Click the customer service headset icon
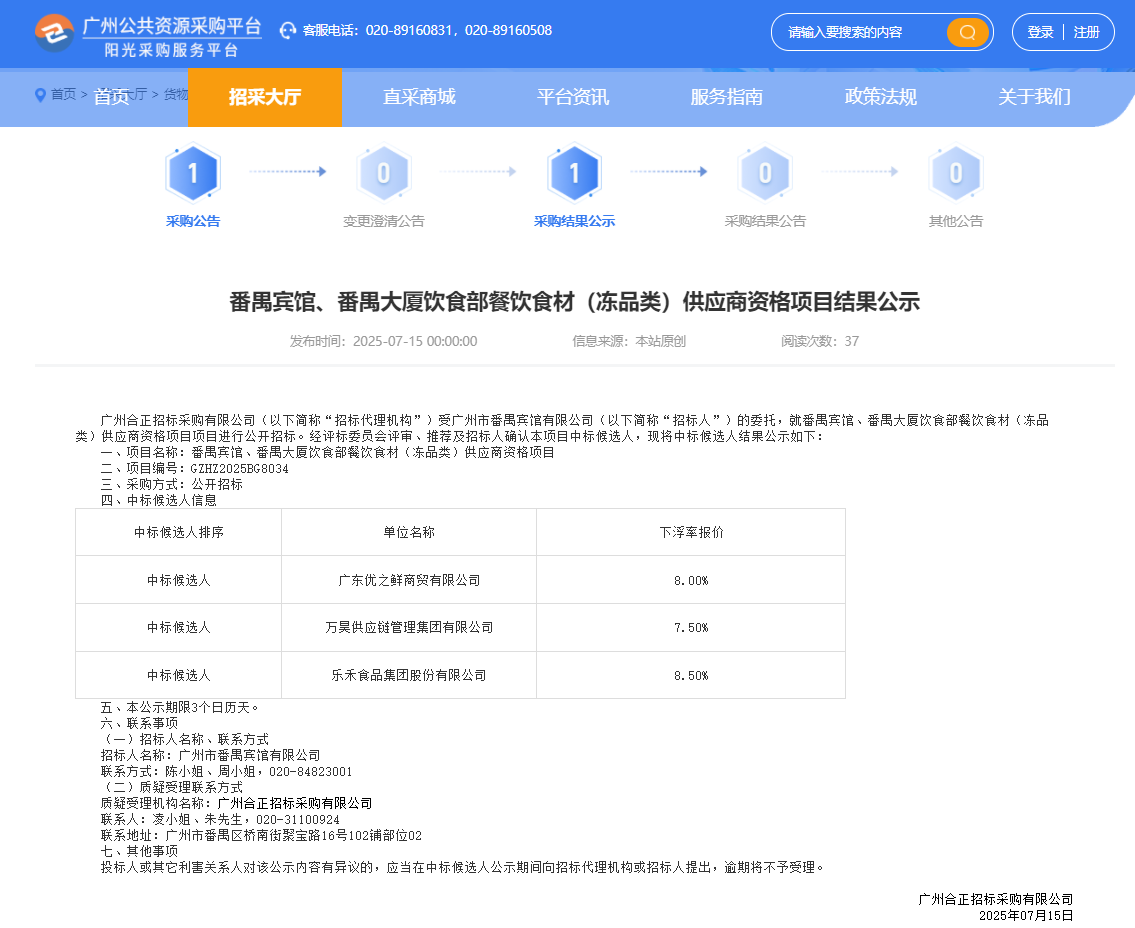 tap(288, 31)
